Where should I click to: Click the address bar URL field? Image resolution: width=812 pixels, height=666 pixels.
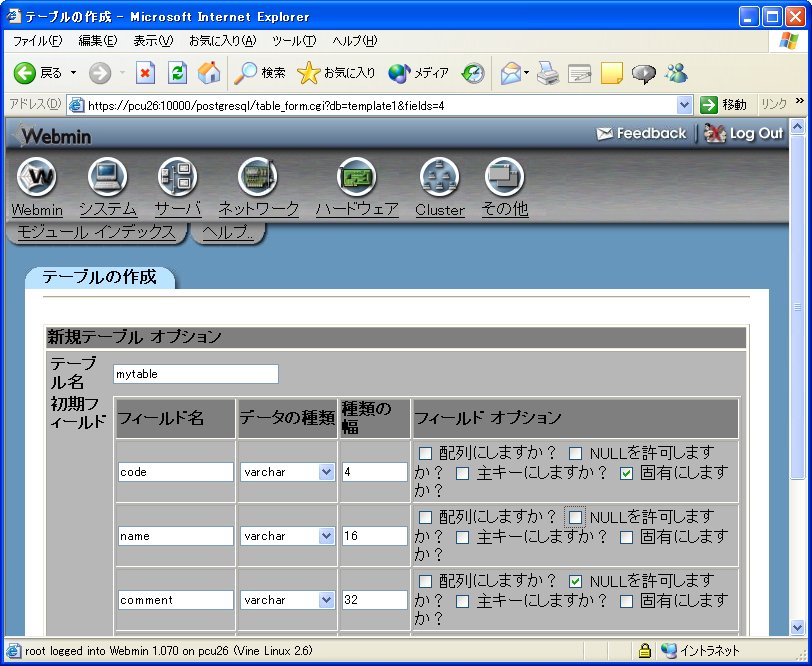click(372, 105)
